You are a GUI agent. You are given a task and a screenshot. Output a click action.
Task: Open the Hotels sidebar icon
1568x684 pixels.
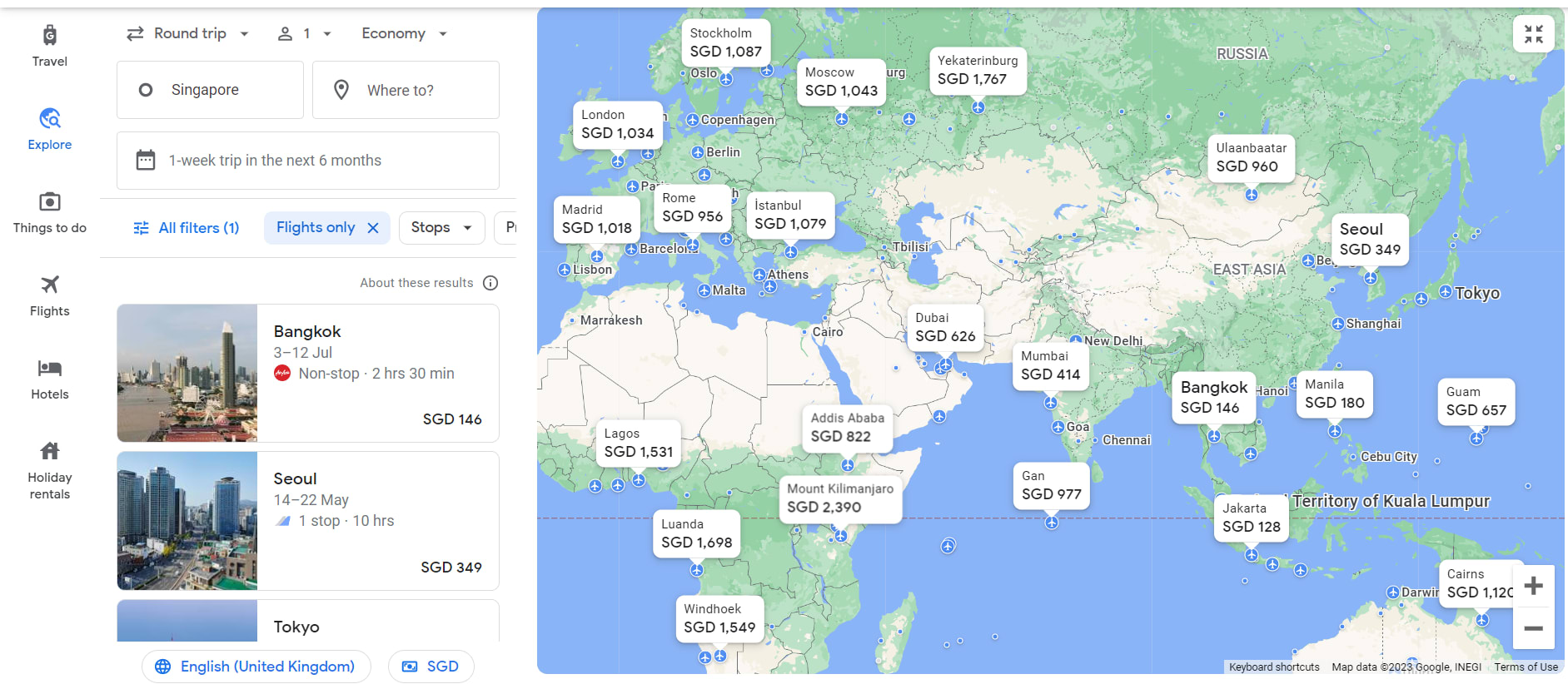point(50,368)
